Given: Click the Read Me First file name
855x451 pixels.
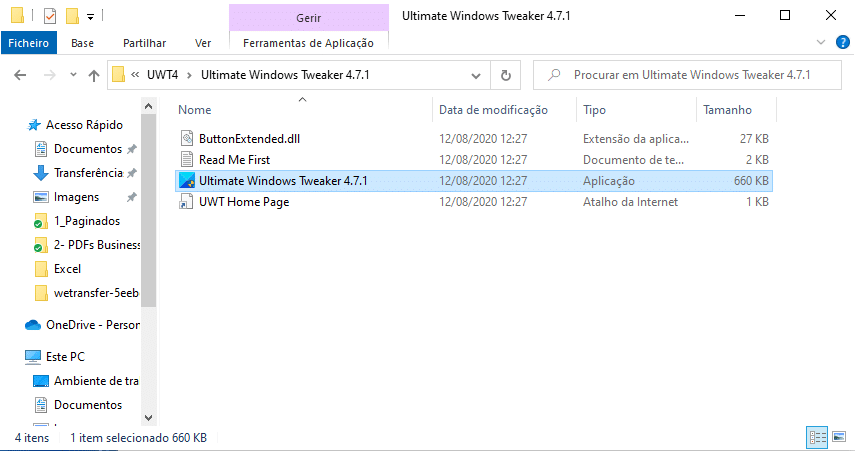Looking at the screenshot, I should click(234, 159).
